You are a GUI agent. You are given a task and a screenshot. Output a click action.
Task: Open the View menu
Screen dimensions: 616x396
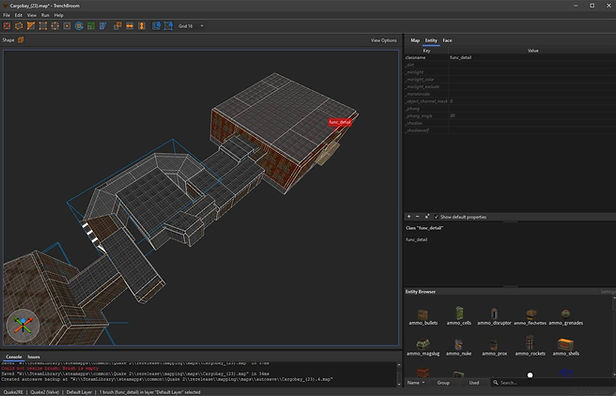pyautogui.click(x=31, y=15)
